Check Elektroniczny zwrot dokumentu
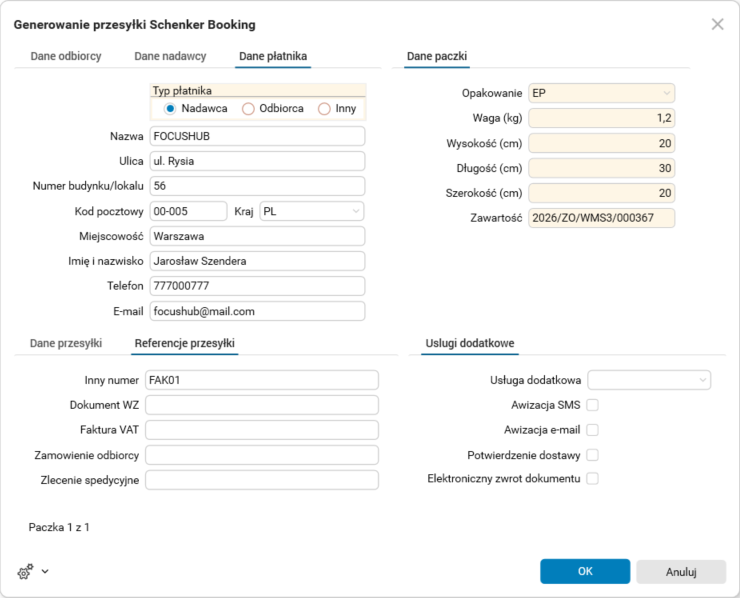 click(x=592, y=479)
